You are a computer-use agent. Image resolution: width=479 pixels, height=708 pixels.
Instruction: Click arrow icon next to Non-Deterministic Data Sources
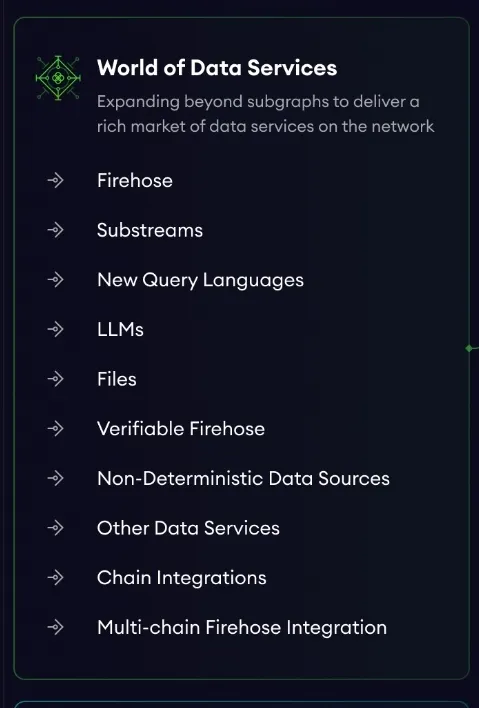56,478
